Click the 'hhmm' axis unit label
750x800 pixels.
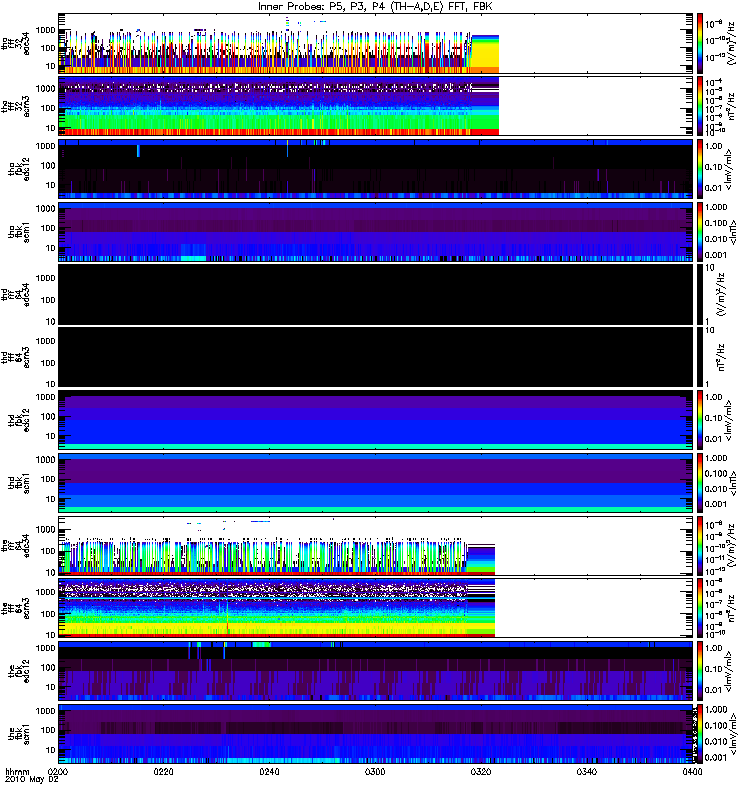(x=17, y=771)
